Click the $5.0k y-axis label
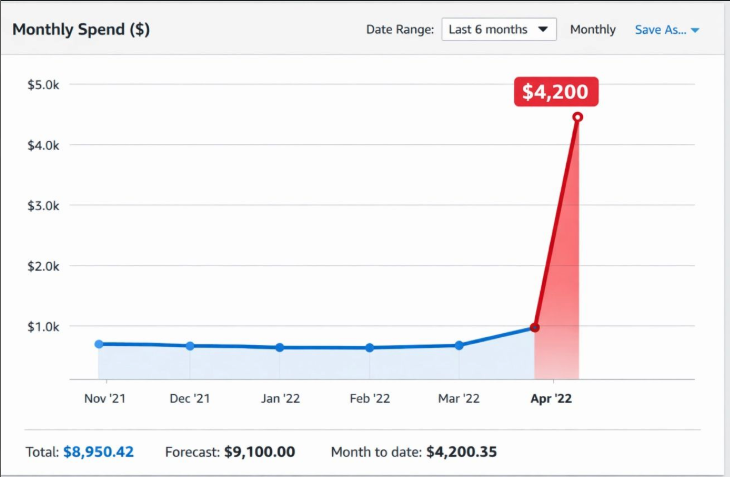The image size is (730, 477). point(43,85)
